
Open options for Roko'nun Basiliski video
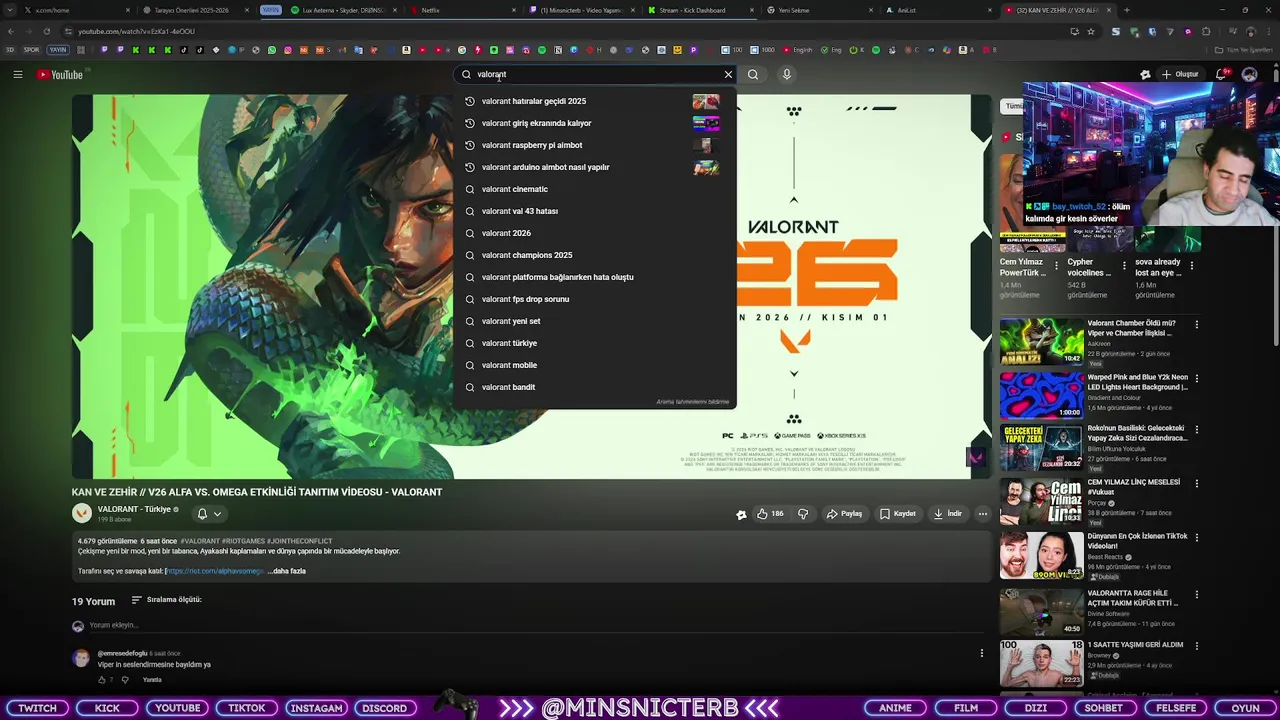[1196, 431]
